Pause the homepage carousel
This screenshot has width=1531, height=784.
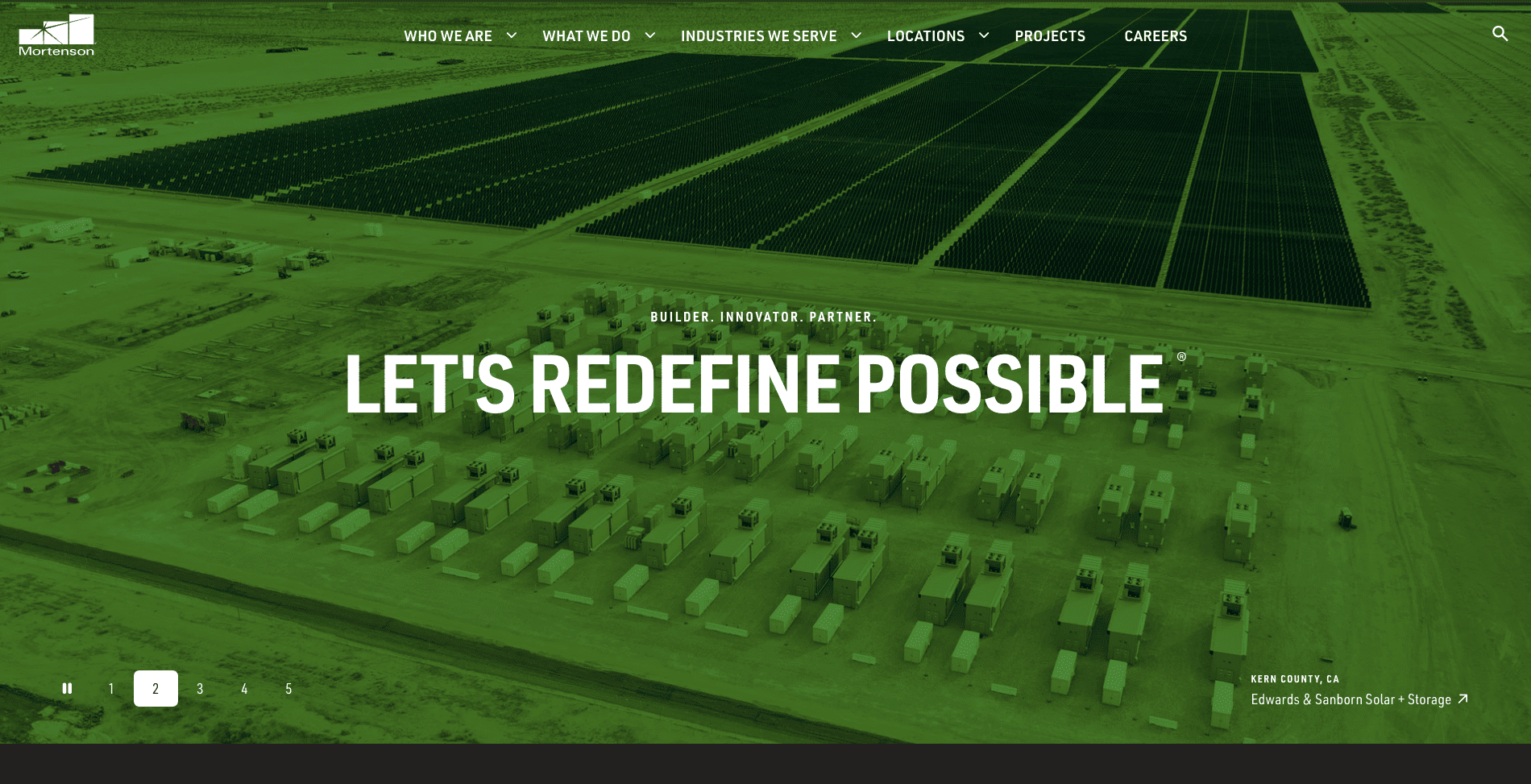pyautogui.click(x=68, y=688)
